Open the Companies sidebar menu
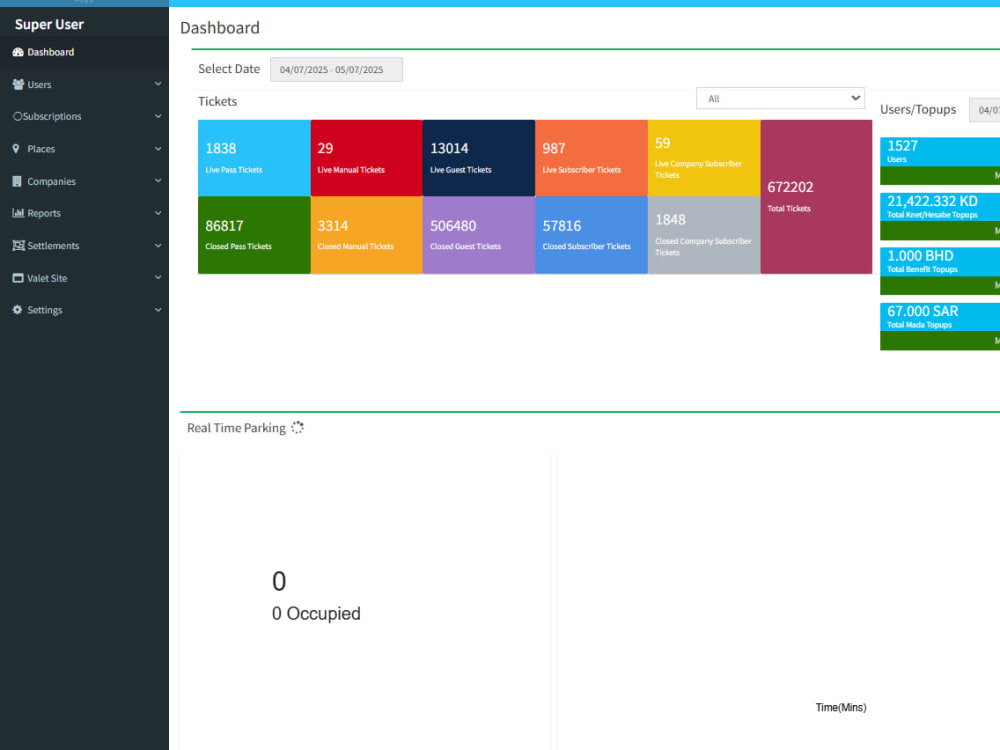 click(x=84, y=181)
